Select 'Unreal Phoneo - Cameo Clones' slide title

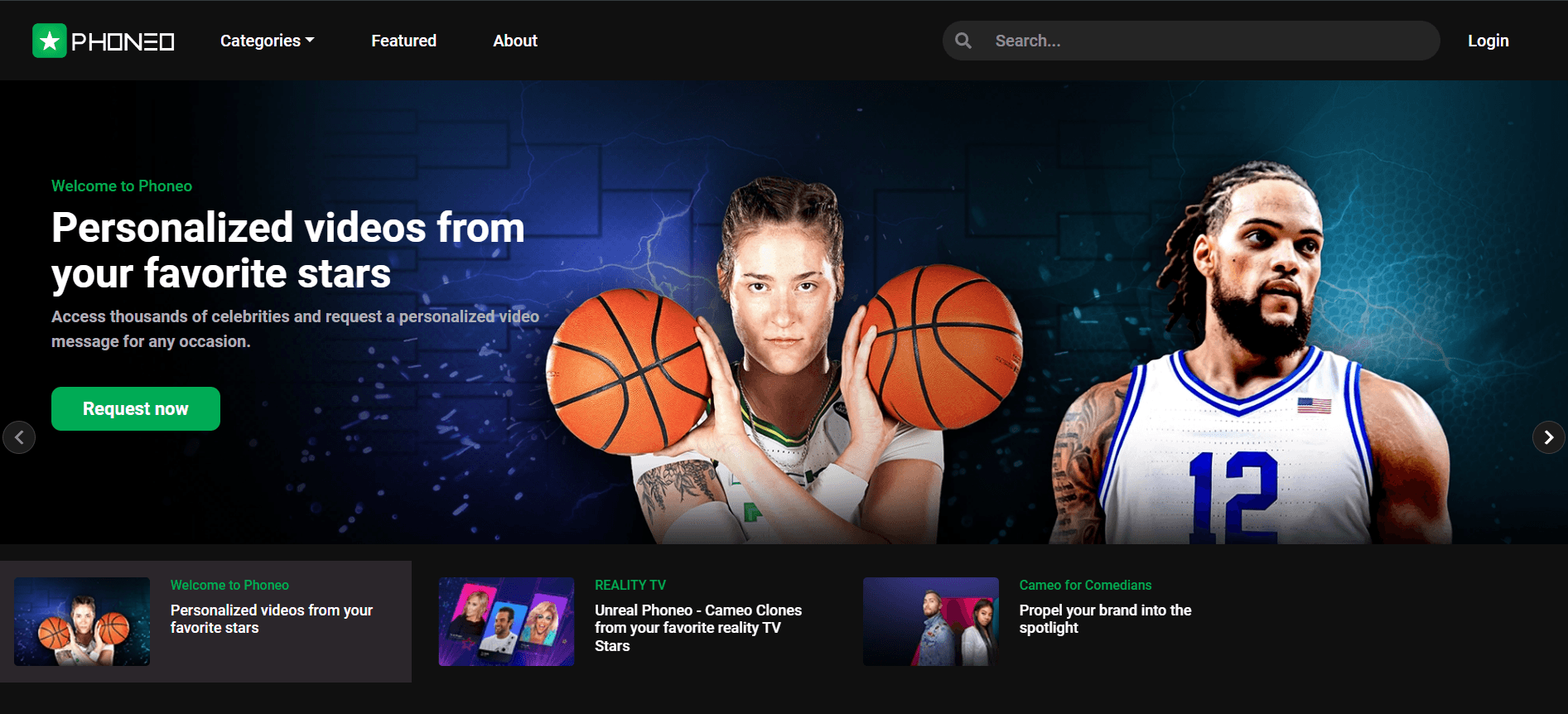(698, 628)
